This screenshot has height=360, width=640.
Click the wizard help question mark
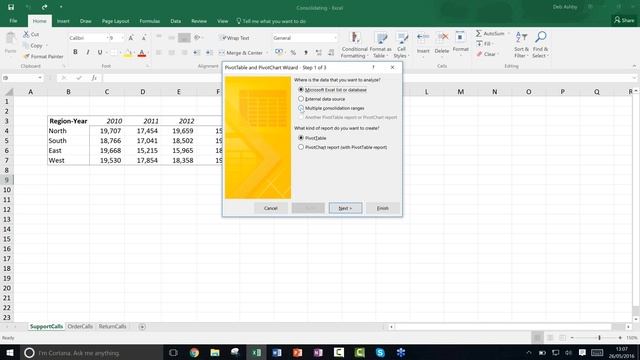coord(373,67)
